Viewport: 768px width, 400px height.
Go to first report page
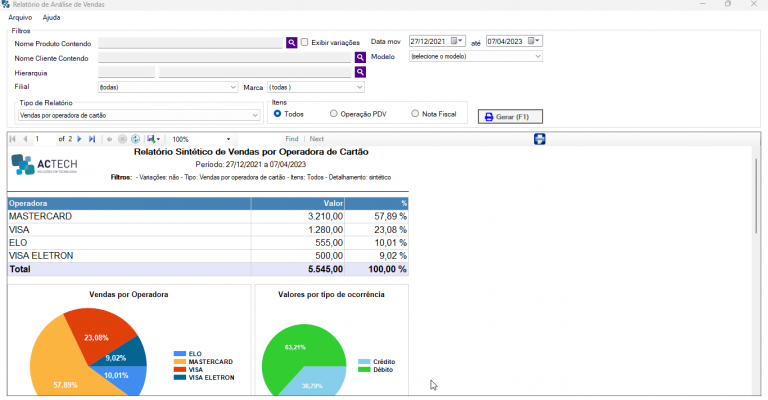(x=13, y=139)
